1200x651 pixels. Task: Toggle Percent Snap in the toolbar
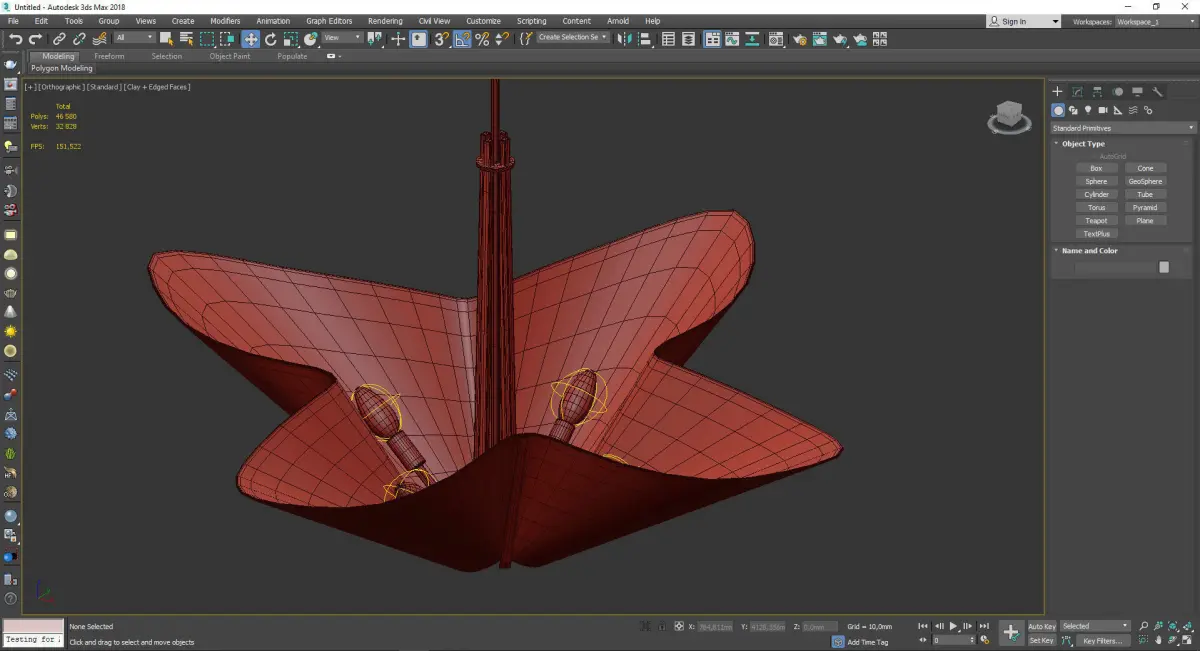(482, 39)
